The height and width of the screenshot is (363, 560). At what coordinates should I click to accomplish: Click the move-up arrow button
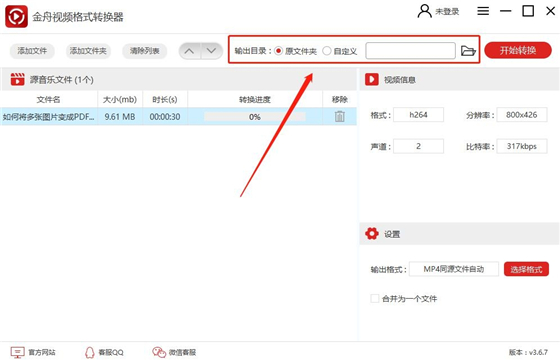[x=190, y=51]
